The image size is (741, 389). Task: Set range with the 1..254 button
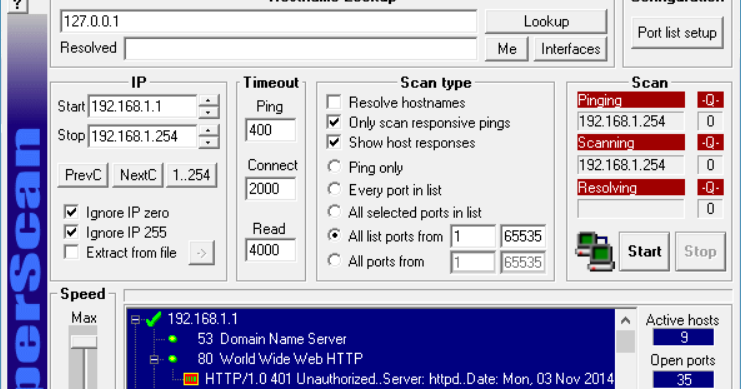click(x=191, y=175)
